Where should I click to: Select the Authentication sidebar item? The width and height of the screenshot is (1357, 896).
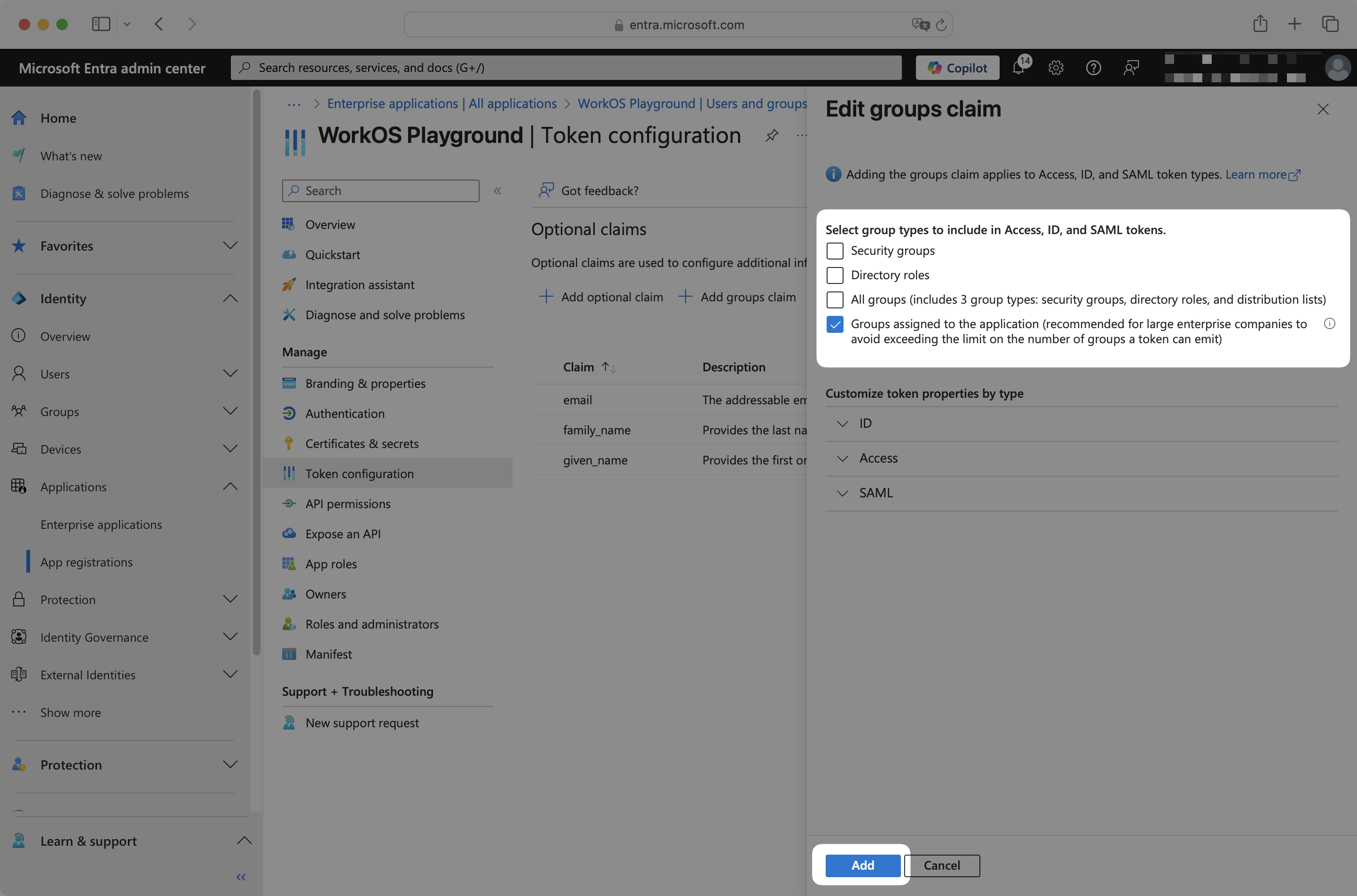[345, 413]
